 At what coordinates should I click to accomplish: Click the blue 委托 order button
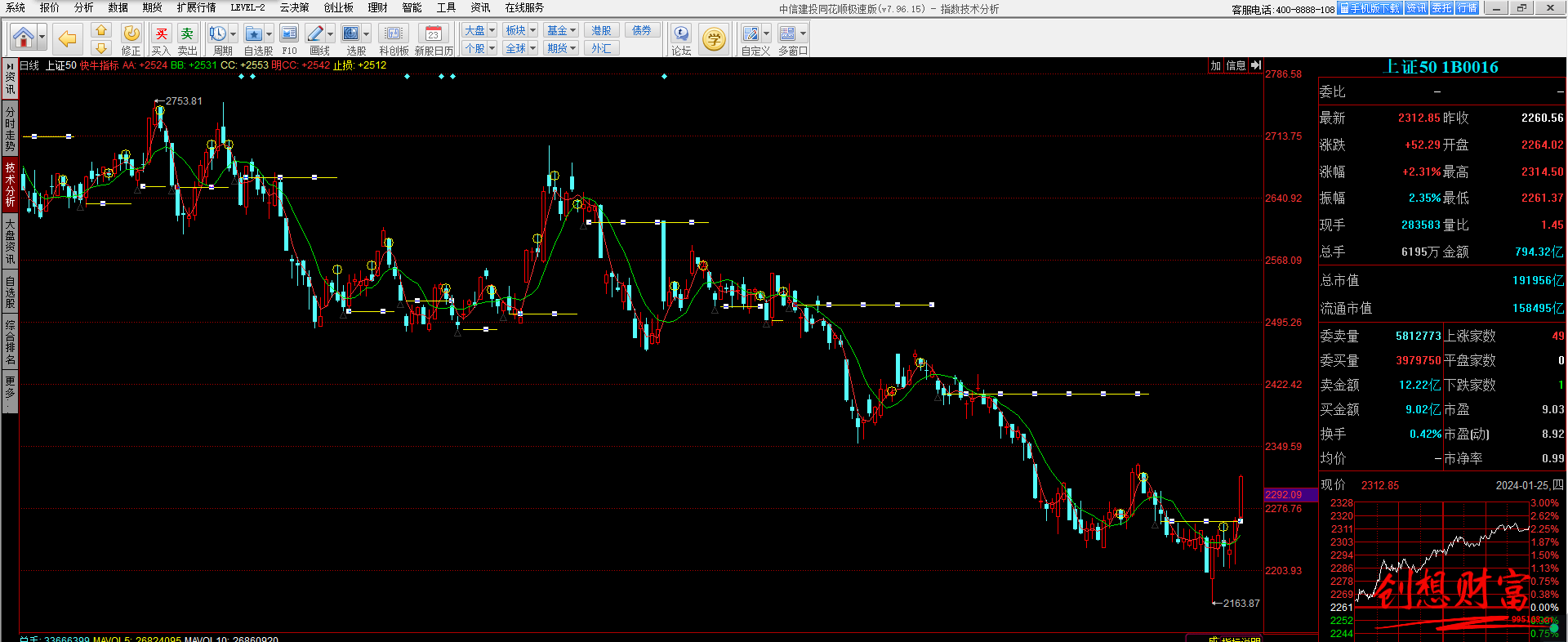[x=1441, y=8]
